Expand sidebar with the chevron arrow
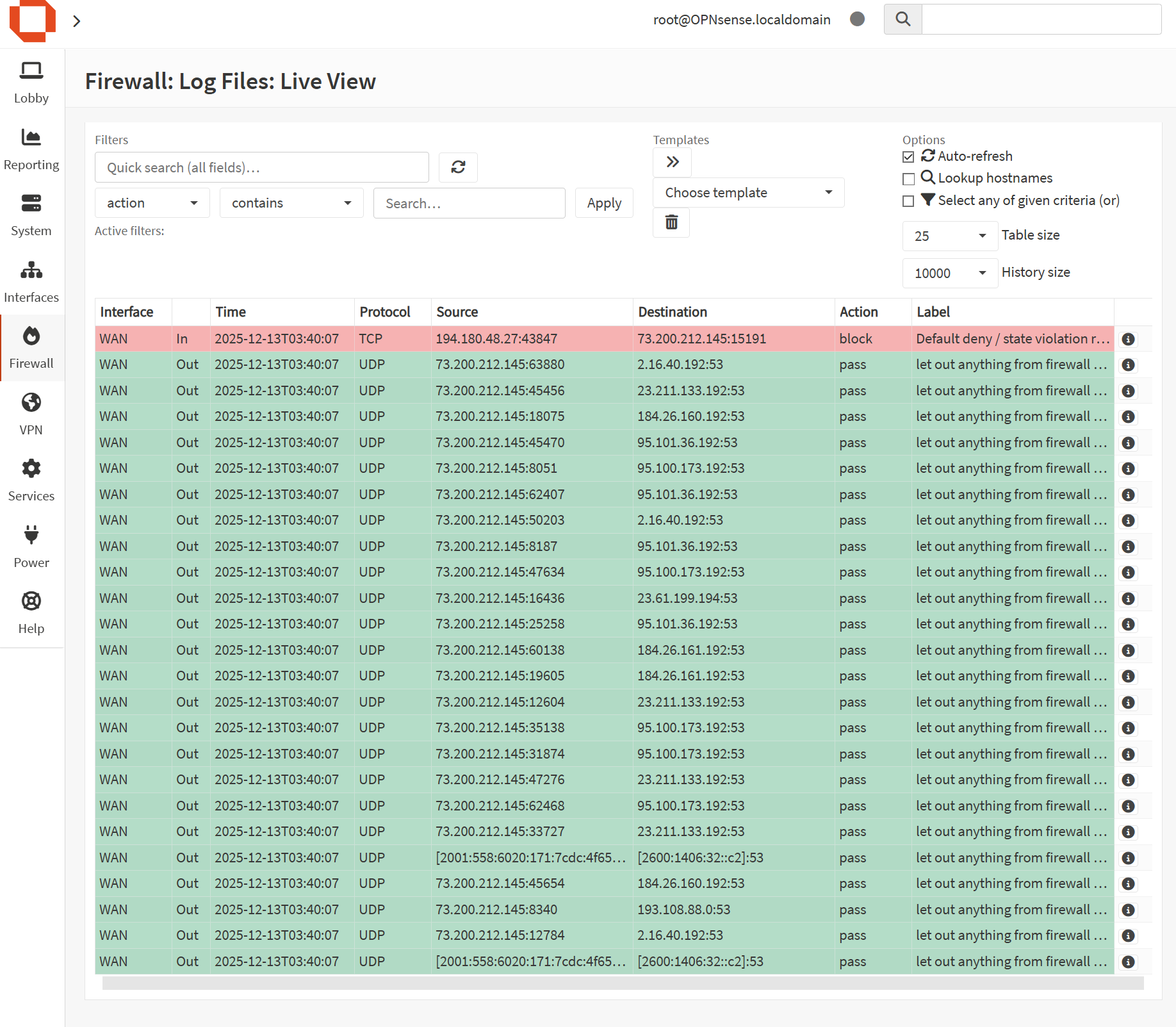The width and height of the screenshot is (1176, 1027). click(77, 21)
